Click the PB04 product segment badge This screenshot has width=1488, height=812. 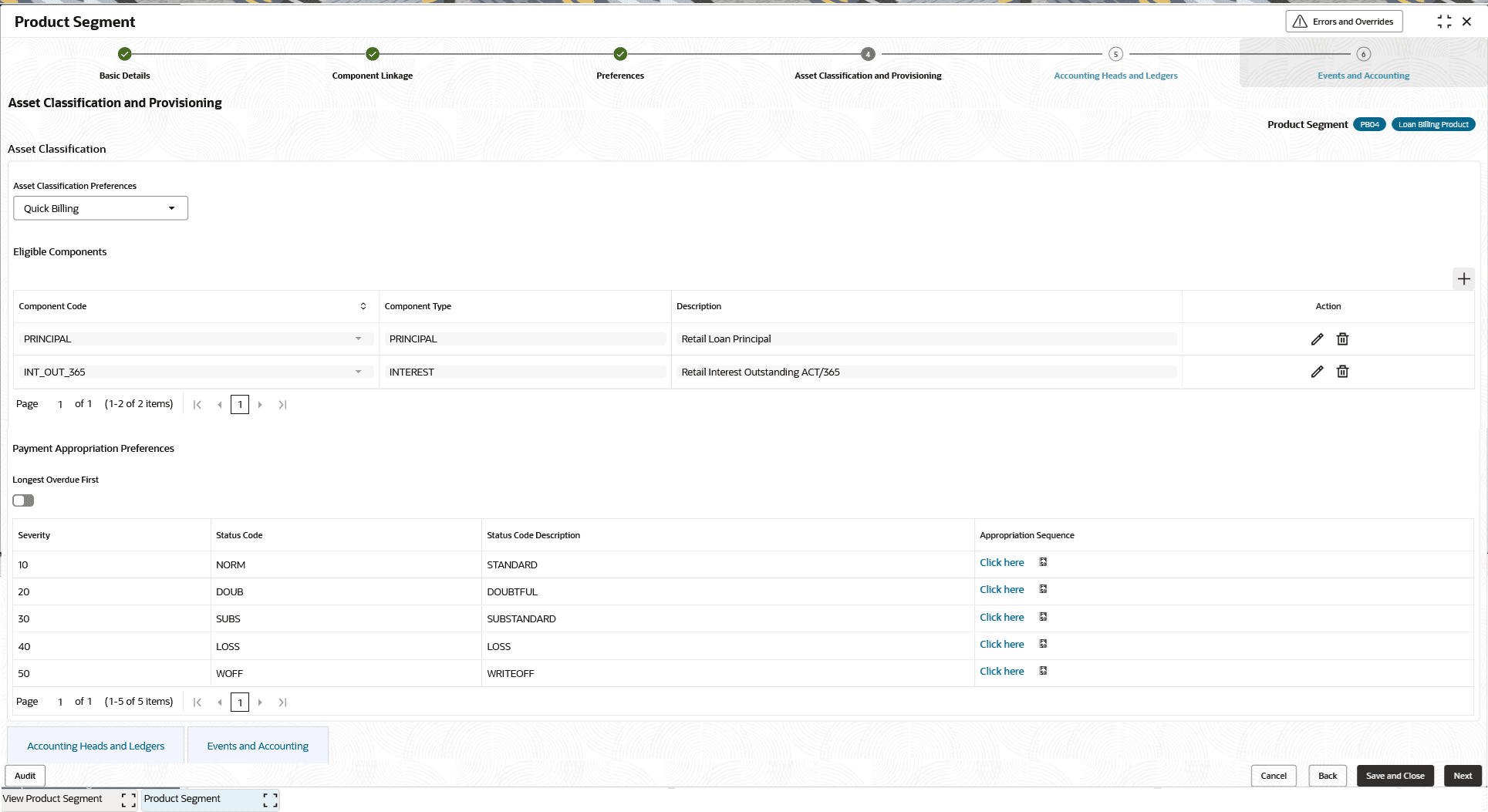[1369, 124]
